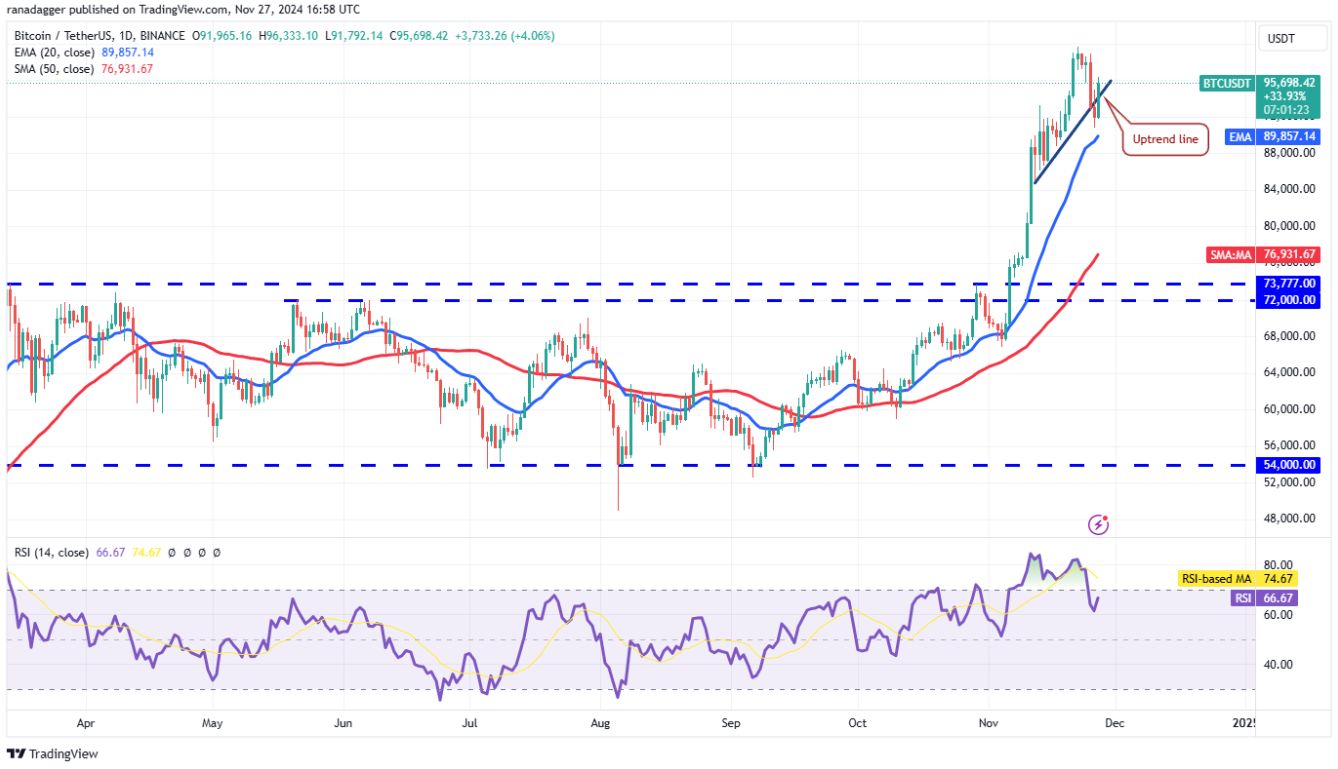Viewport: 1338px width, 769px height.
Task: Click the Uptrend line annotation label
Action: (1166, 139)
